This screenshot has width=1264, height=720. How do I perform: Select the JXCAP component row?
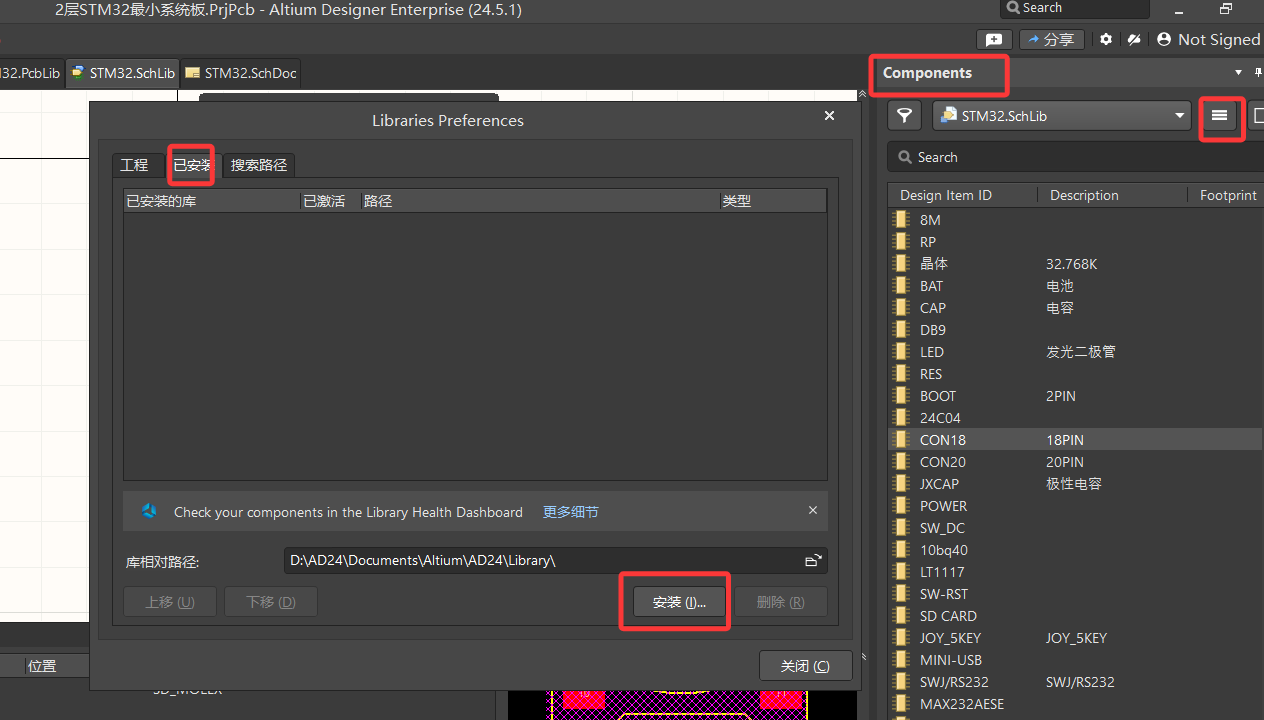[1076, 484]
